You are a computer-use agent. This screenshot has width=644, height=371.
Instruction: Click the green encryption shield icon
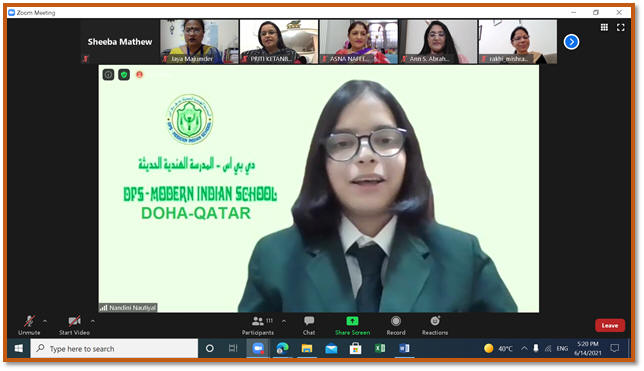[124, 75]
